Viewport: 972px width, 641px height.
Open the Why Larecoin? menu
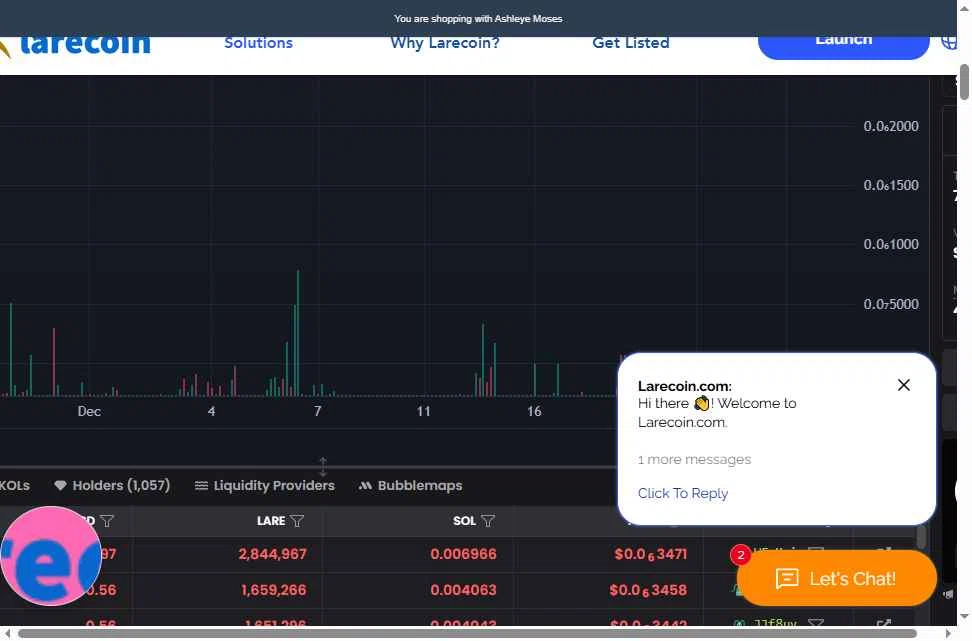(444, 43)
